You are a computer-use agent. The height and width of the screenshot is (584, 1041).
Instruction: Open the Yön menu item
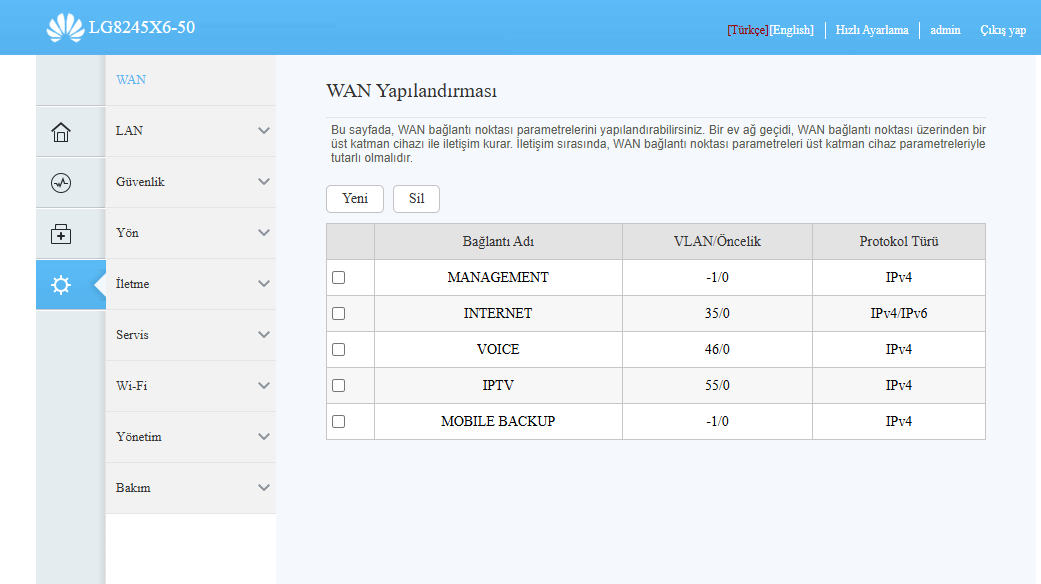(x=191, y=233)
